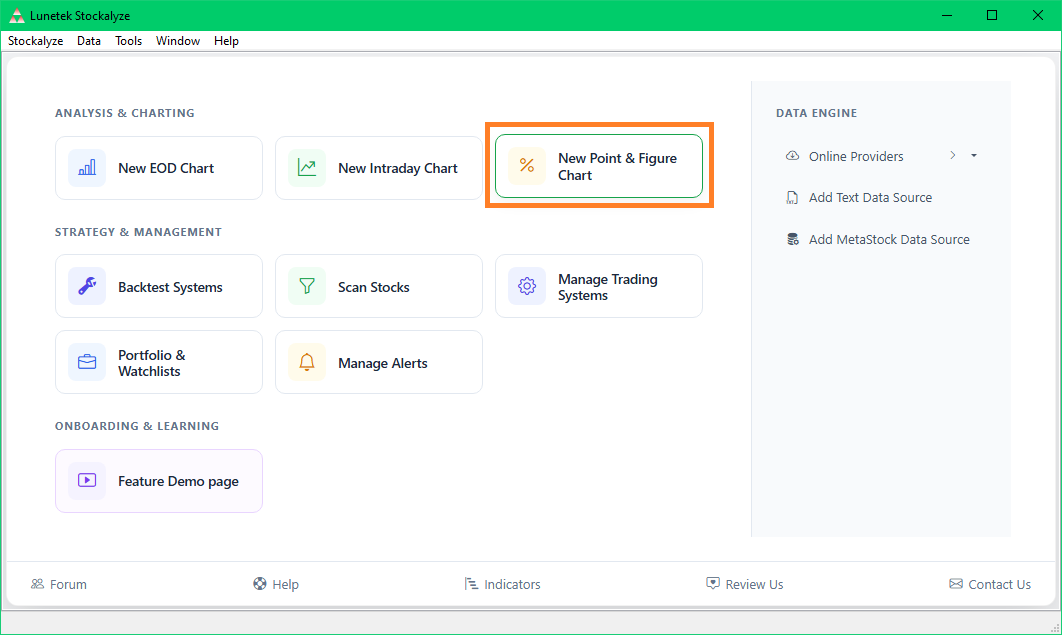Create a New Point & Figure Chart

[599, 166]
